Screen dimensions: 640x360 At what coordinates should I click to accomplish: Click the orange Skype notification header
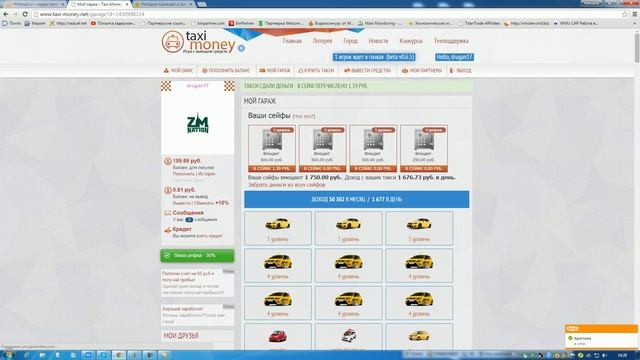601,329
